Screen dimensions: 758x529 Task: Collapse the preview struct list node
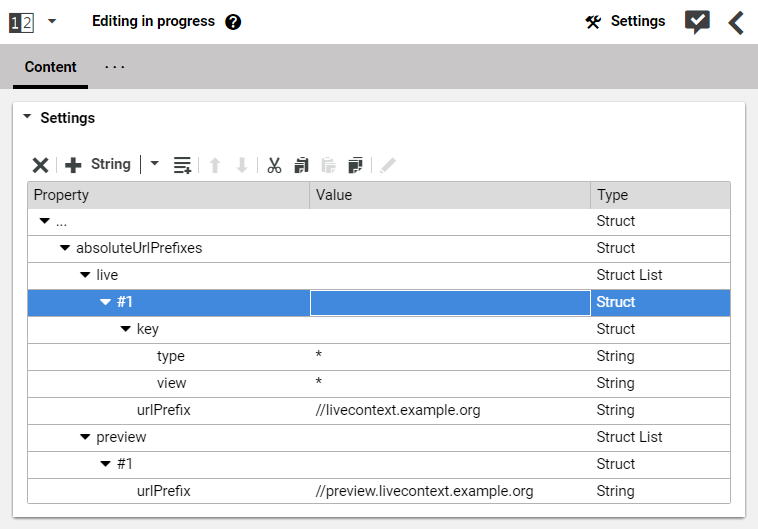(85, 437)
